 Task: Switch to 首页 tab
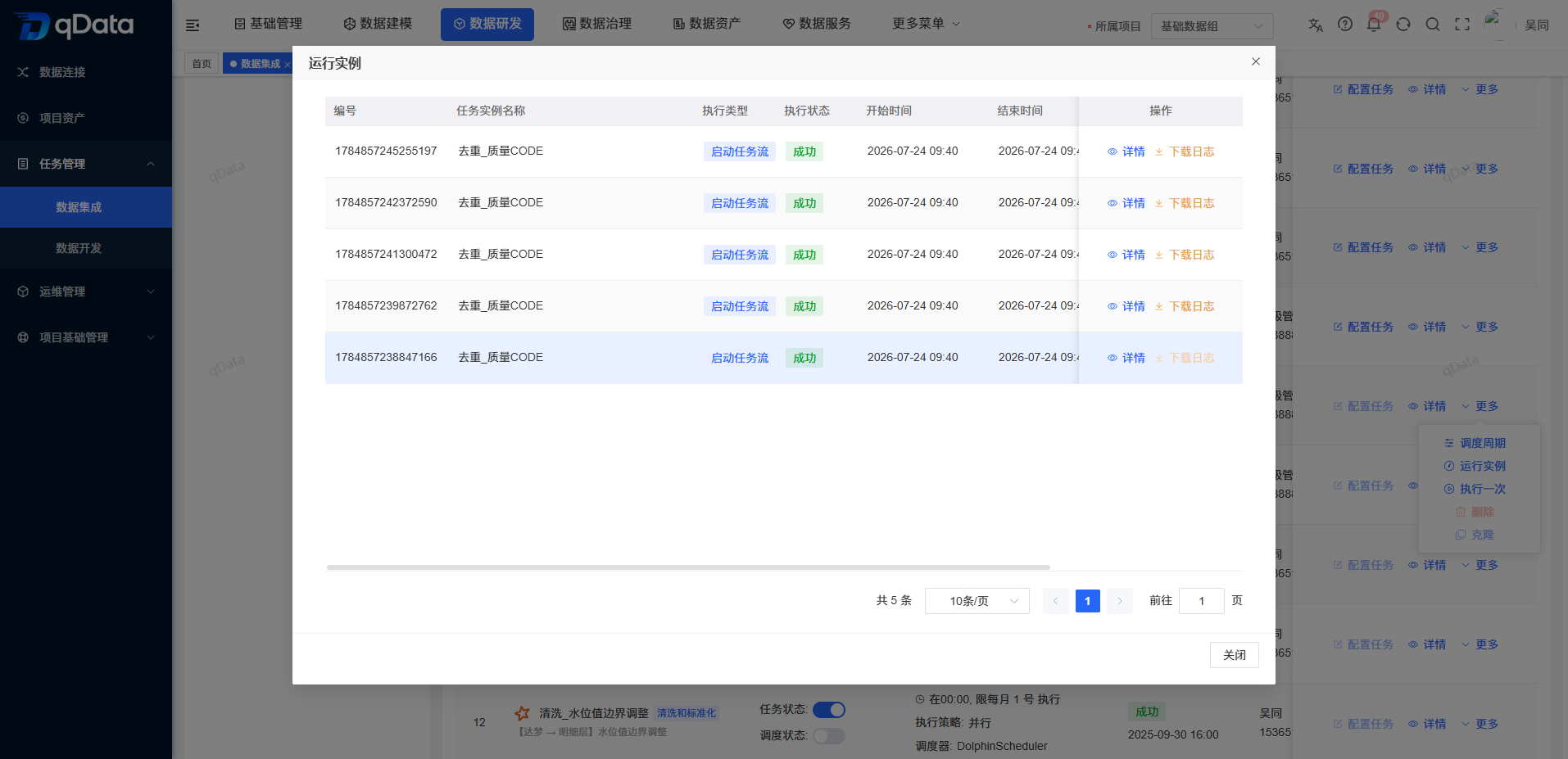[202, 63]
